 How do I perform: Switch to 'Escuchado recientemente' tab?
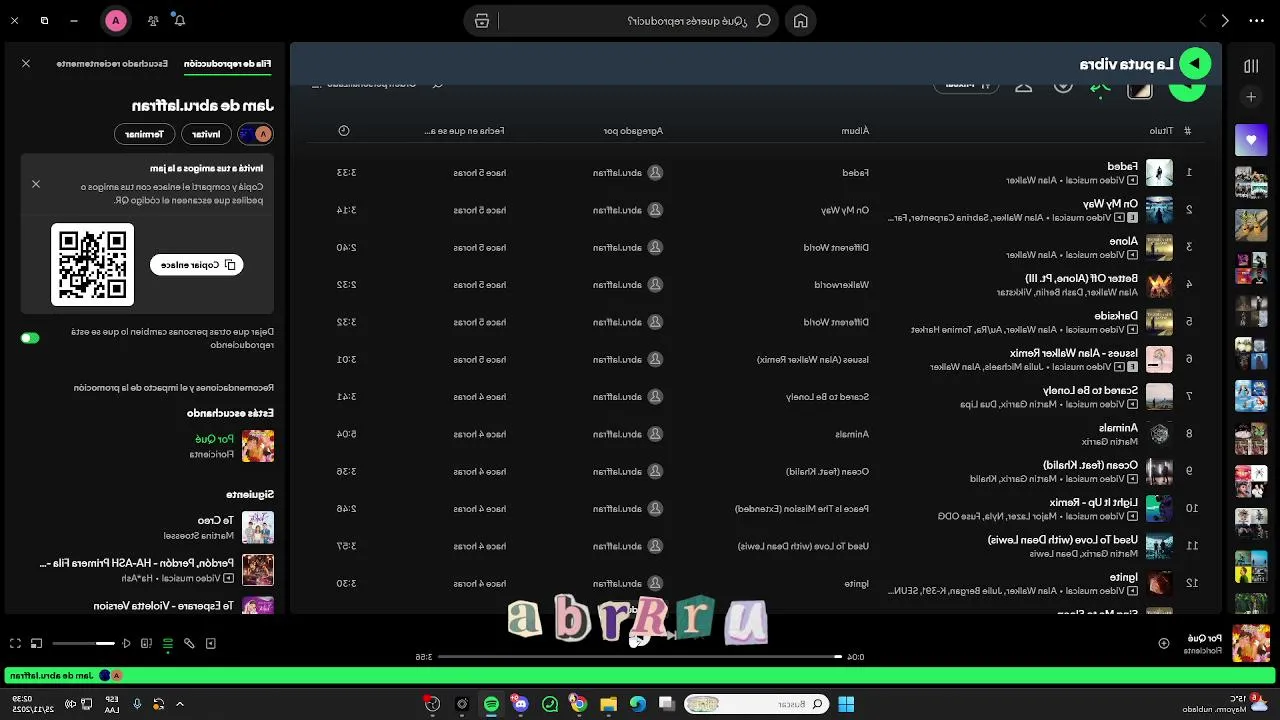[112, 63]
